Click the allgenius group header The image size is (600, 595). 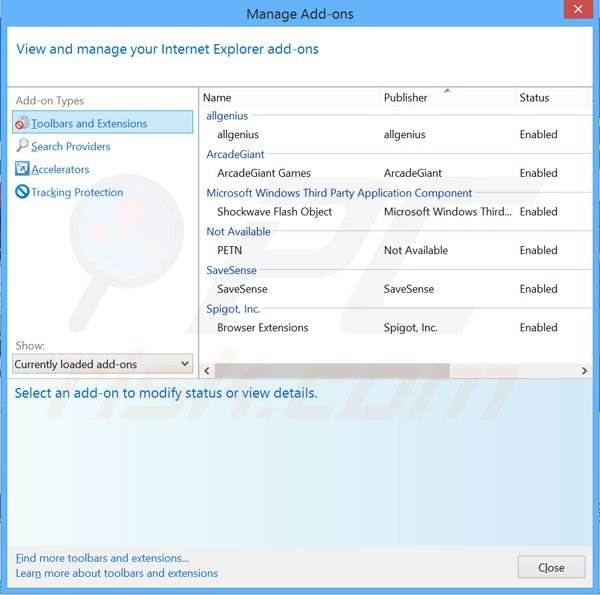point(227,116)
